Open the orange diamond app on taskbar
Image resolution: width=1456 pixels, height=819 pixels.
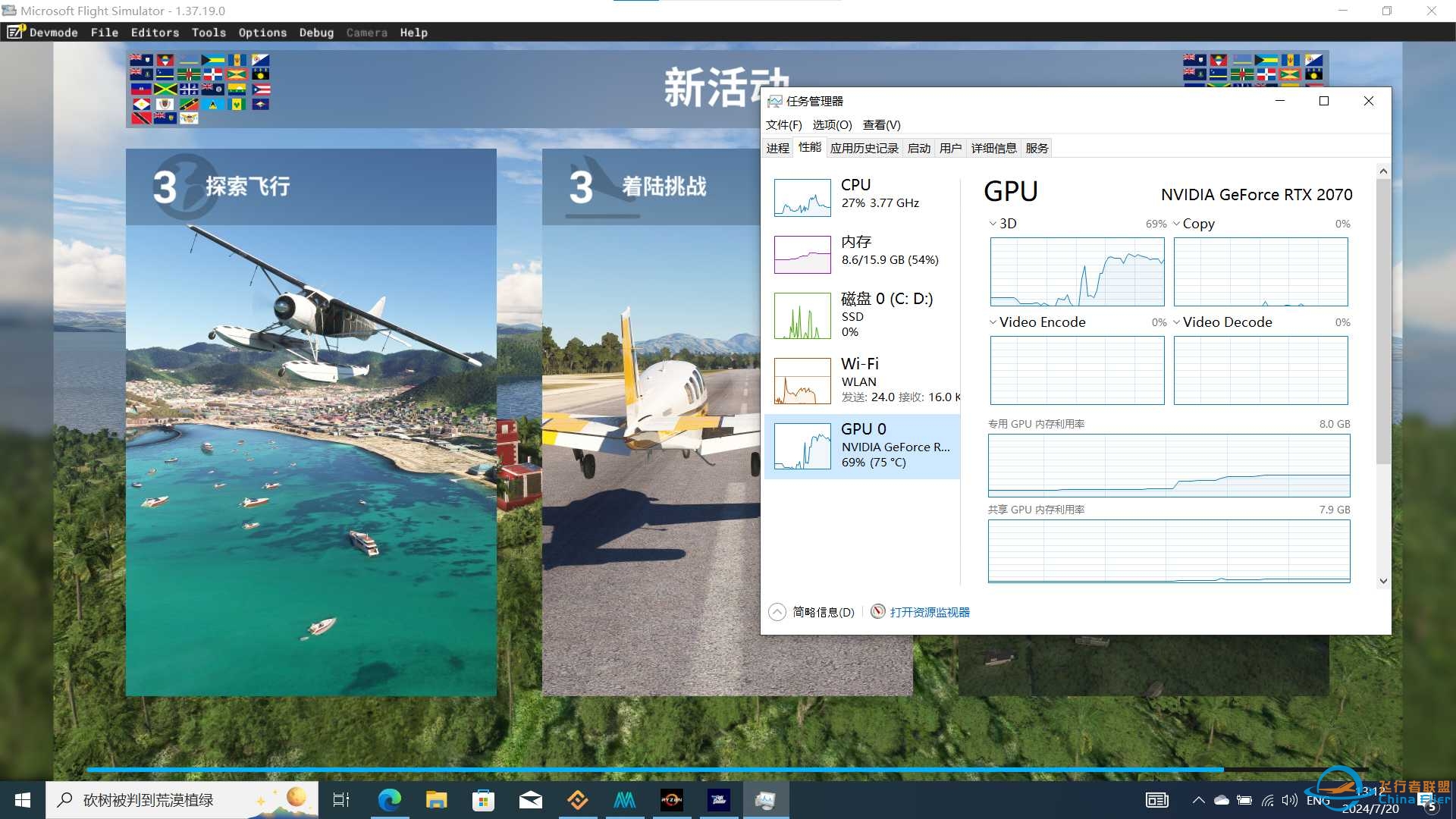click(x=578, y=800)
